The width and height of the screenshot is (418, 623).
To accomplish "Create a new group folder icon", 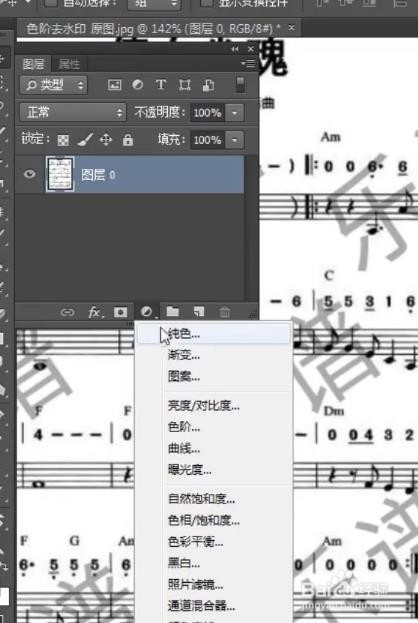I will tap(172, 312).
